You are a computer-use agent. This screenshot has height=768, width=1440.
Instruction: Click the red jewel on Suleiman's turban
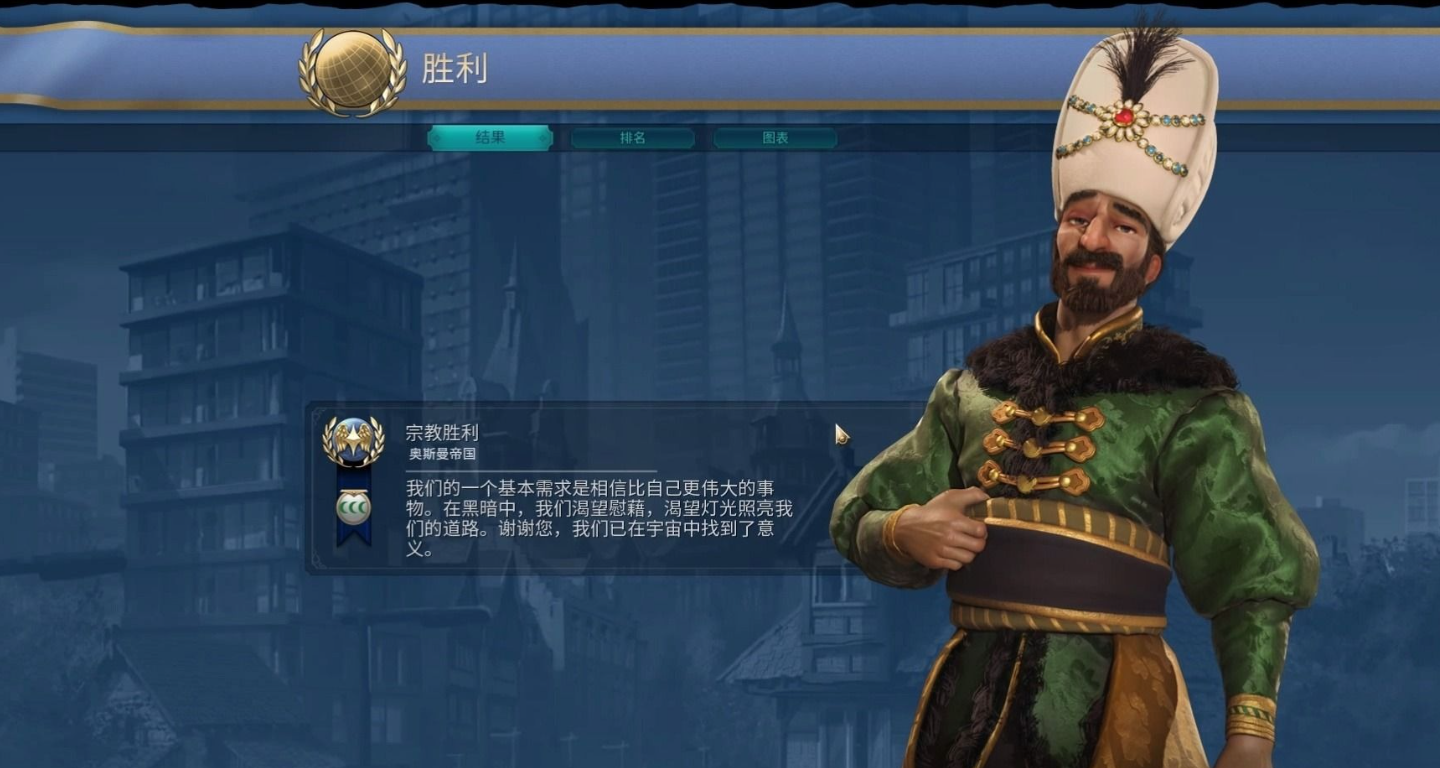[x=1124, y=117]
